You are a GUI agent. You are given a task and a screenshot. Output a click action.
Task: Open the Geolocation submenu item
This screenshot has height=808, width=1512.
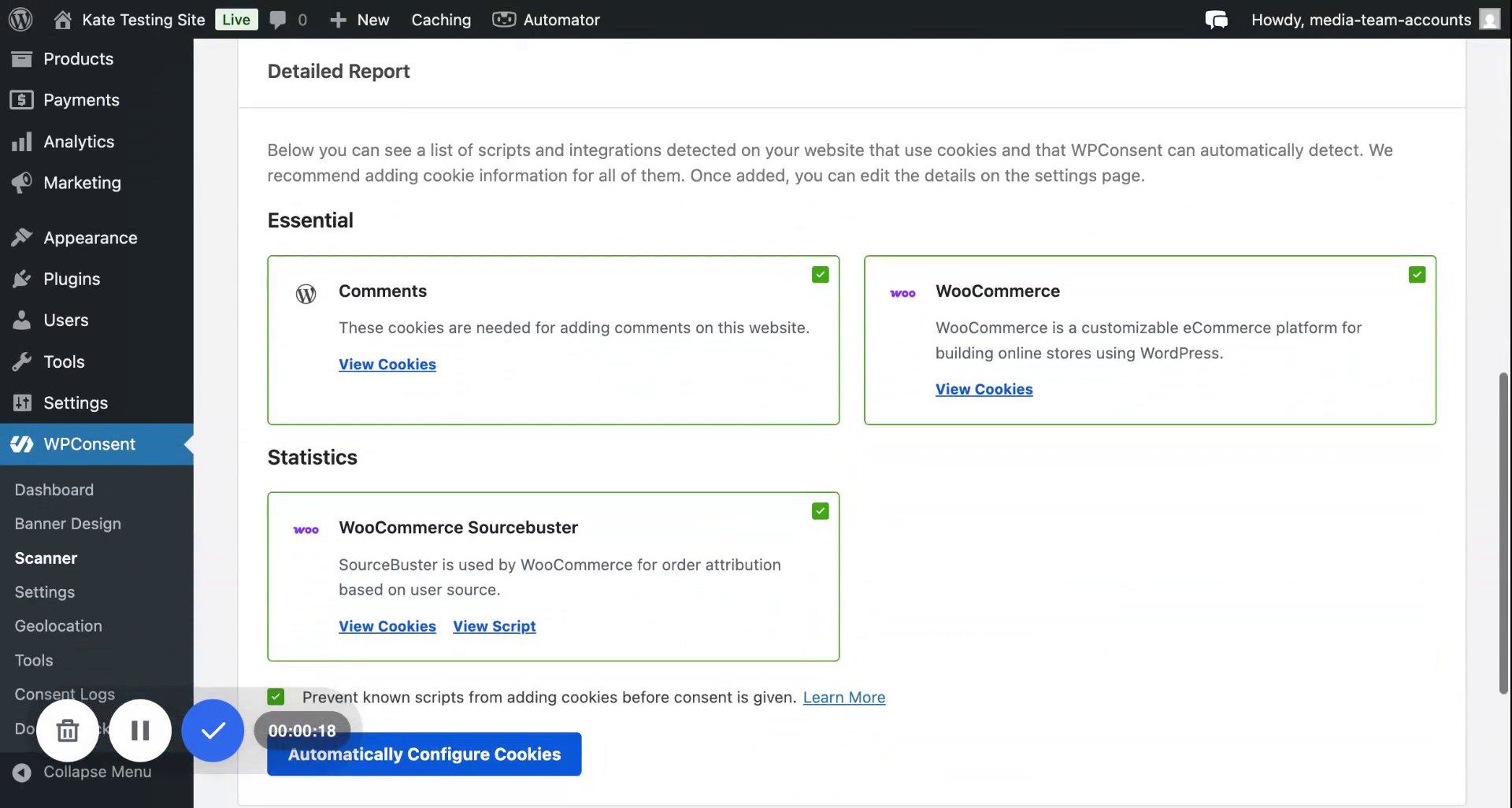click(x=58, y=626)
